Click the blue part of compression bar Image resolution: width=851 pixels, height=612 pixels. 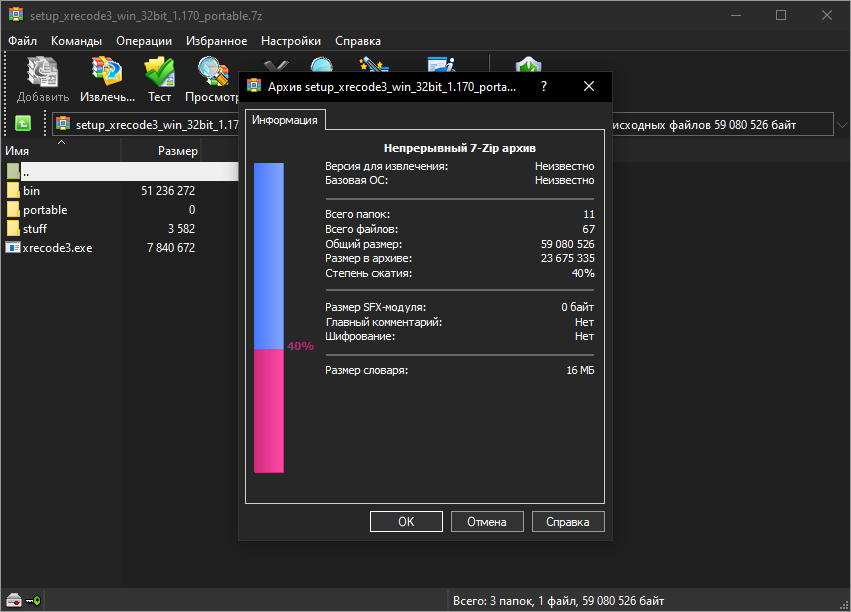point(269,256)
